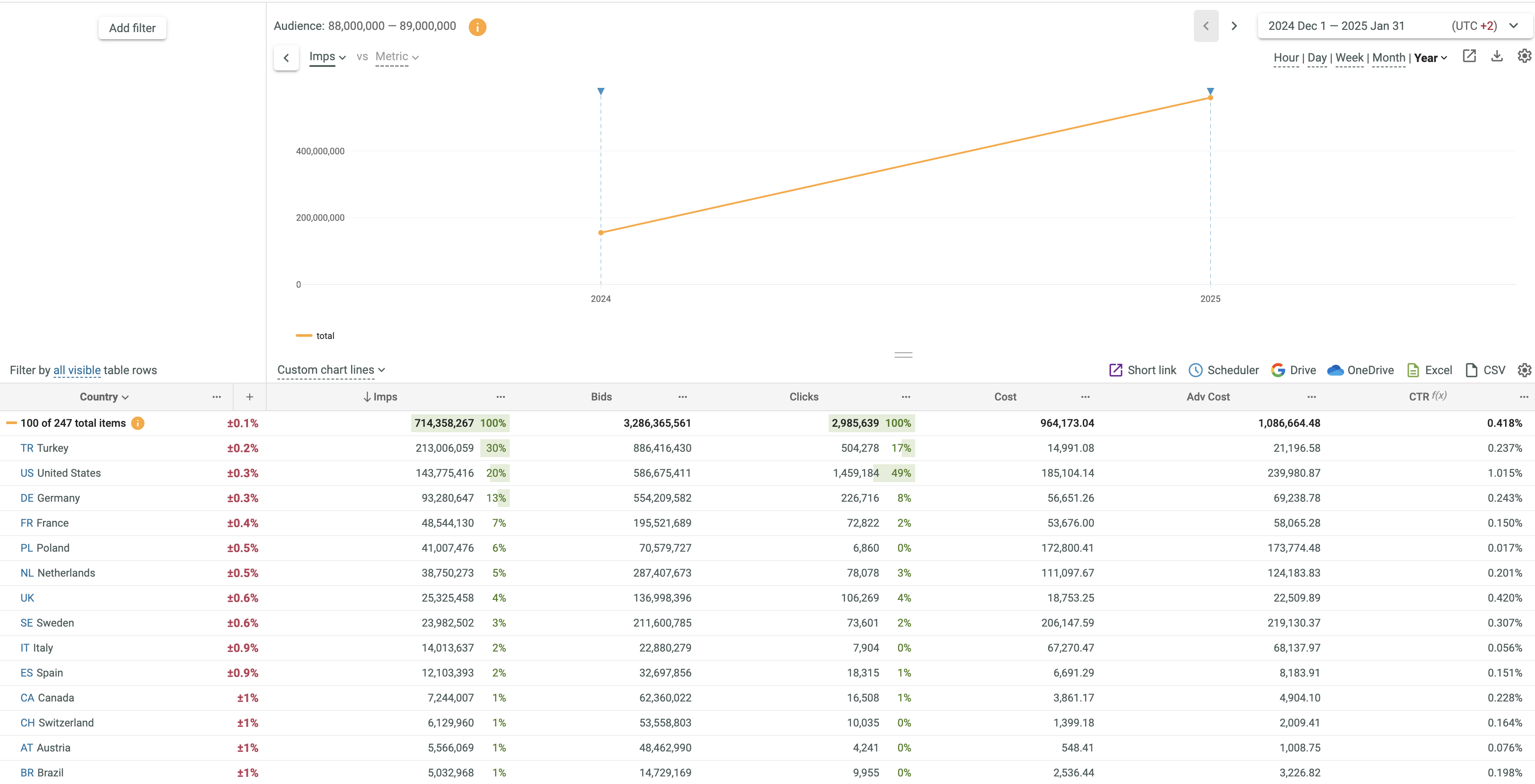Click the download chart icon
This screenshot has height=784, width=1535.
1496,56
